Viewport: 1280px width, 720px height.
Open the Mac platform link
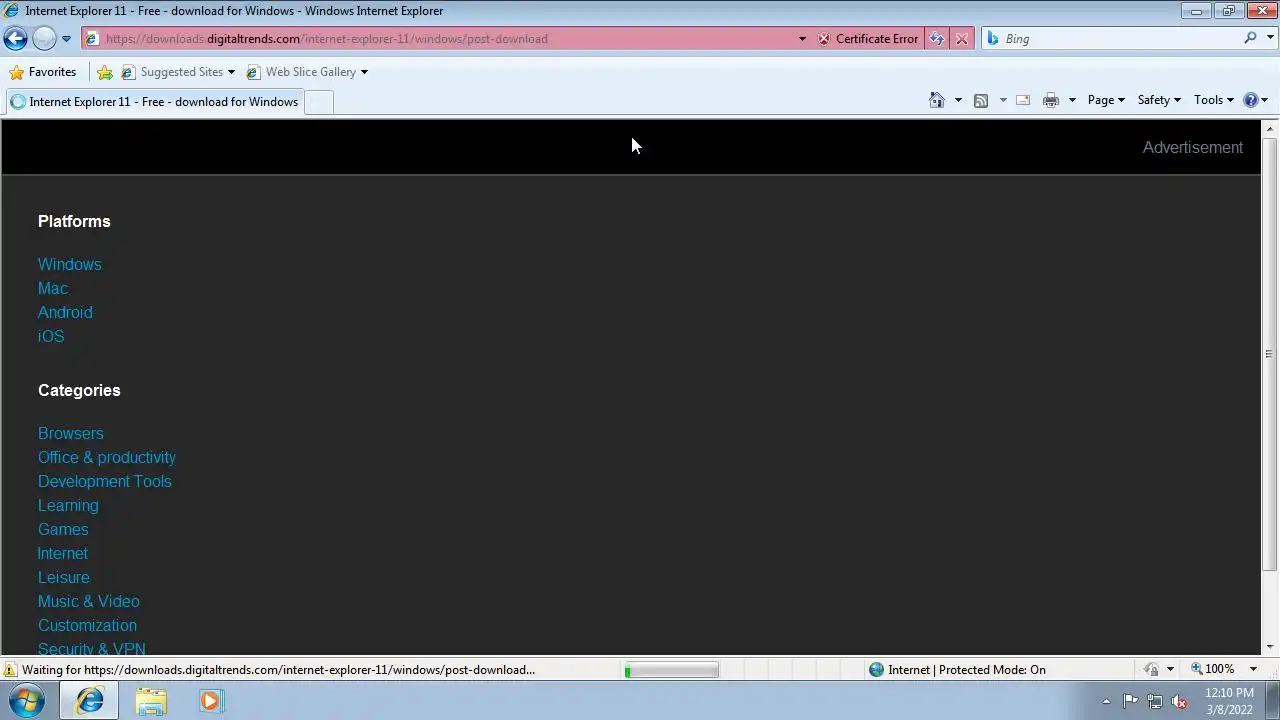coord(53,288)
